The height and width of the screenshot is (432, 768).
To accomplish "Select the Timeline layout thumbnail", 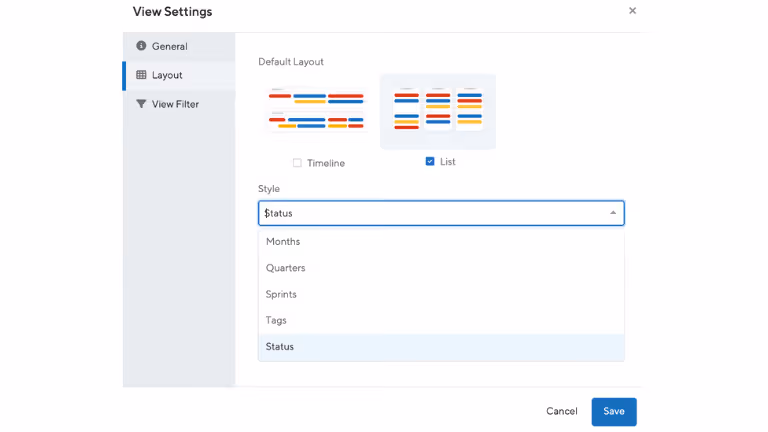I will coord(317,110).
